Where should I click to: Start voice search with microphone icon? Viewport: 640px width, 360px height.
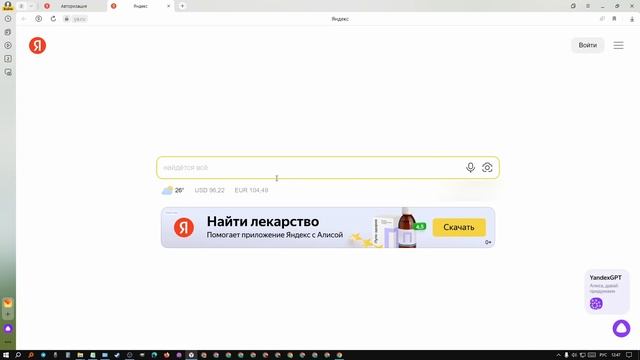click(x=470, y=167)
